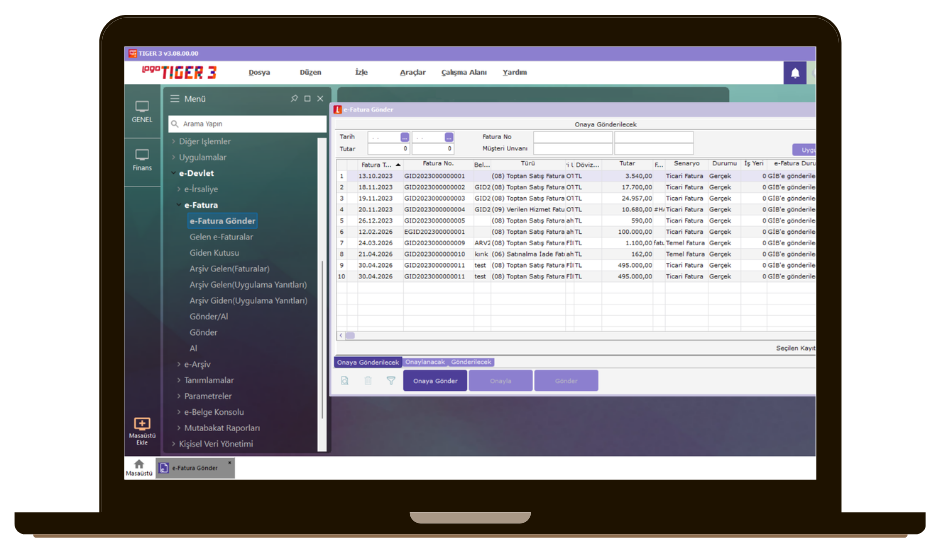Switch to Gönderilecek tab
This screenshot has width=940, height=547.
tap(471, 362)
